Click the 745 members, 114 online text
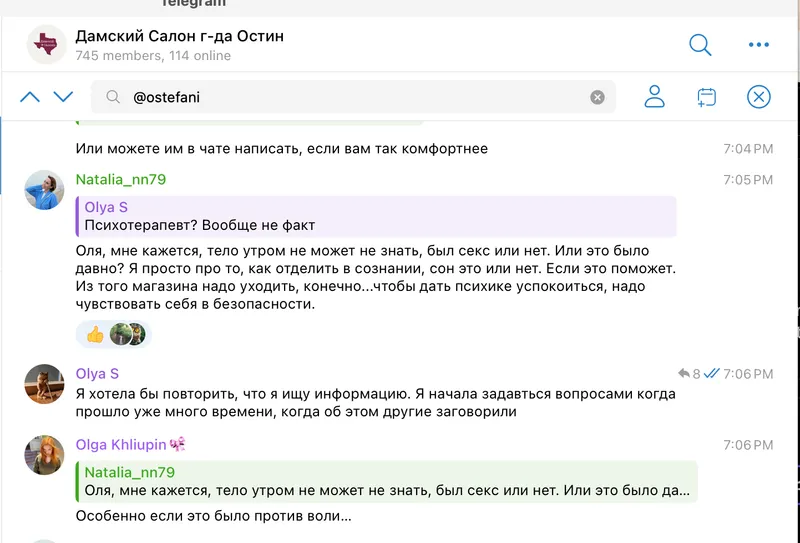 [153, 56]
